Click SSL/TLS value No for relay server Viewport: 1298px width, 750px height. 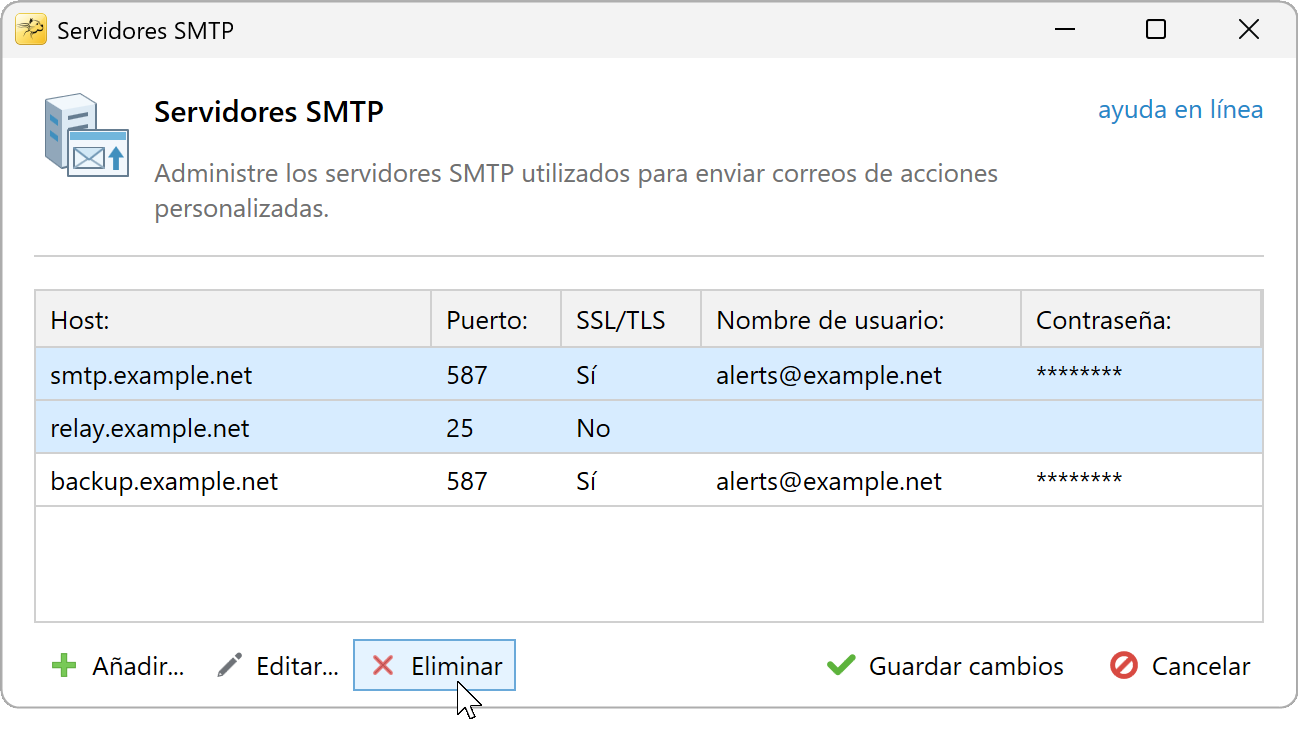point(593,429)
